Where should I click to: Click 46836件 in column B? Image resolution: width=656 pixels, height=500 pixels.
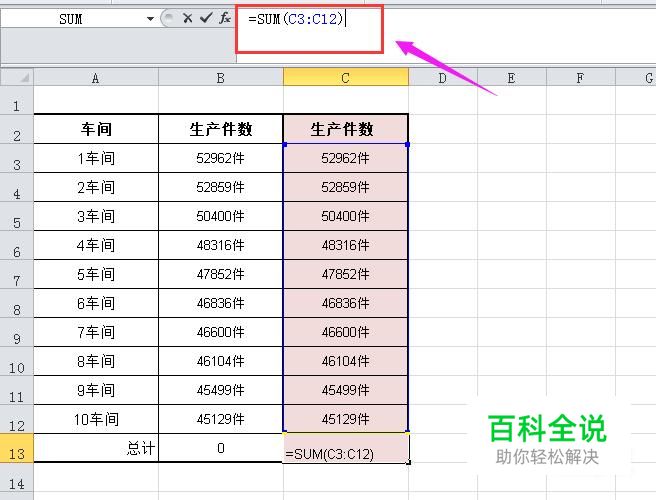click(221, 303)
